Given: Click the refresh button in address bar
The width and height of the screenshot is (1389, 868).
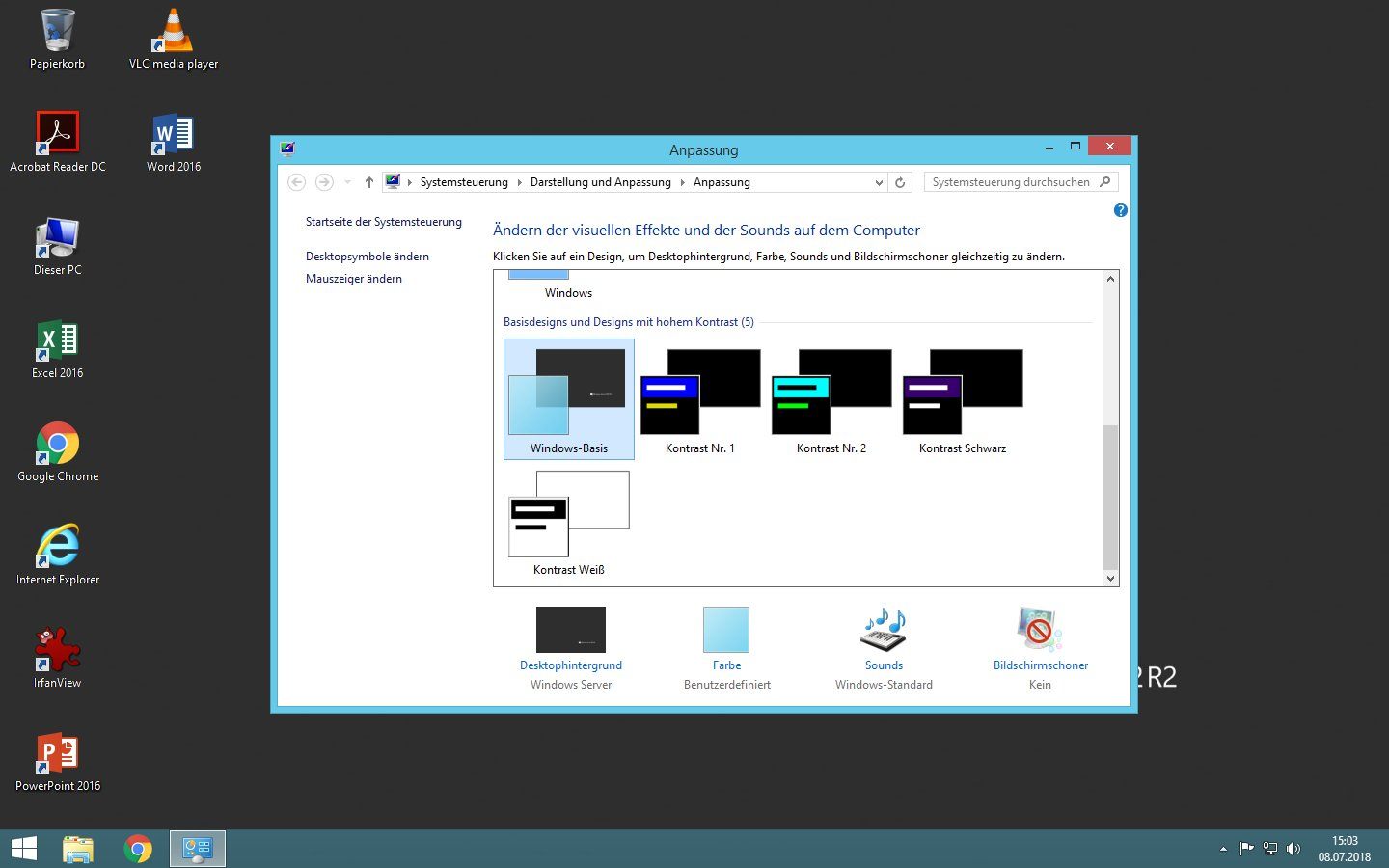Looking at the screenshot, I should coord(900,182).
